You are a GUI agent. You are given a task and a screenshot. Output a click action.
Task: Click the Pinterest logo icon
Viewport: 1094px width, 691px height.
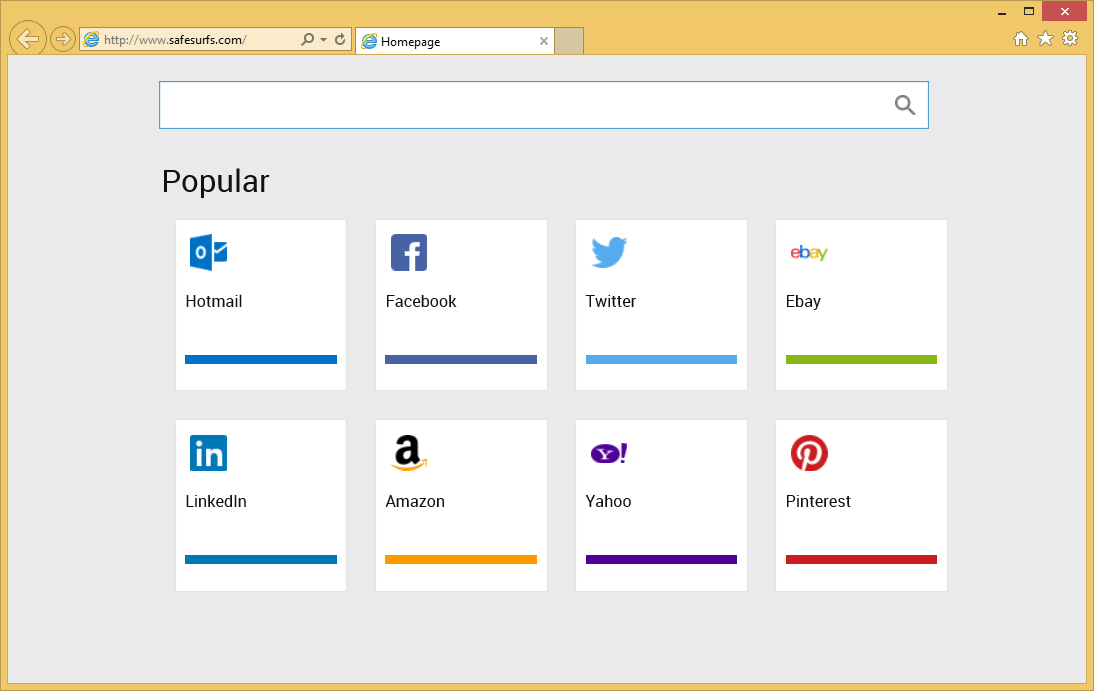pos(809,453)
